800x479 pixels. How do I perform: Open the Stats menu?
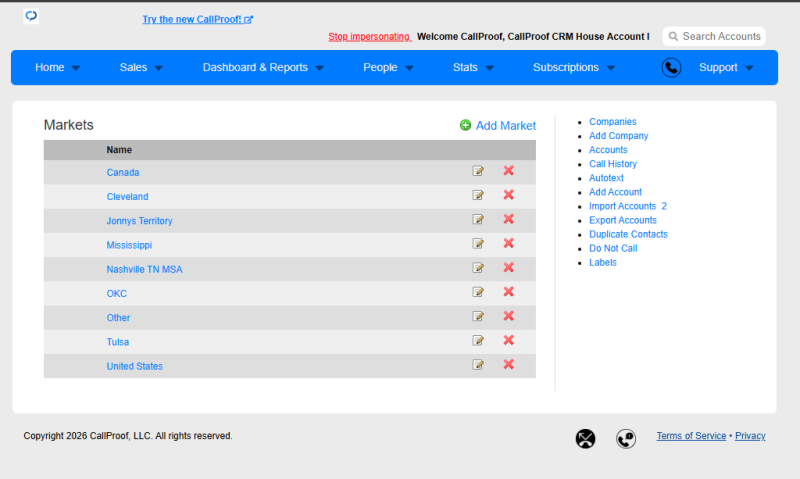coord(465,67)
